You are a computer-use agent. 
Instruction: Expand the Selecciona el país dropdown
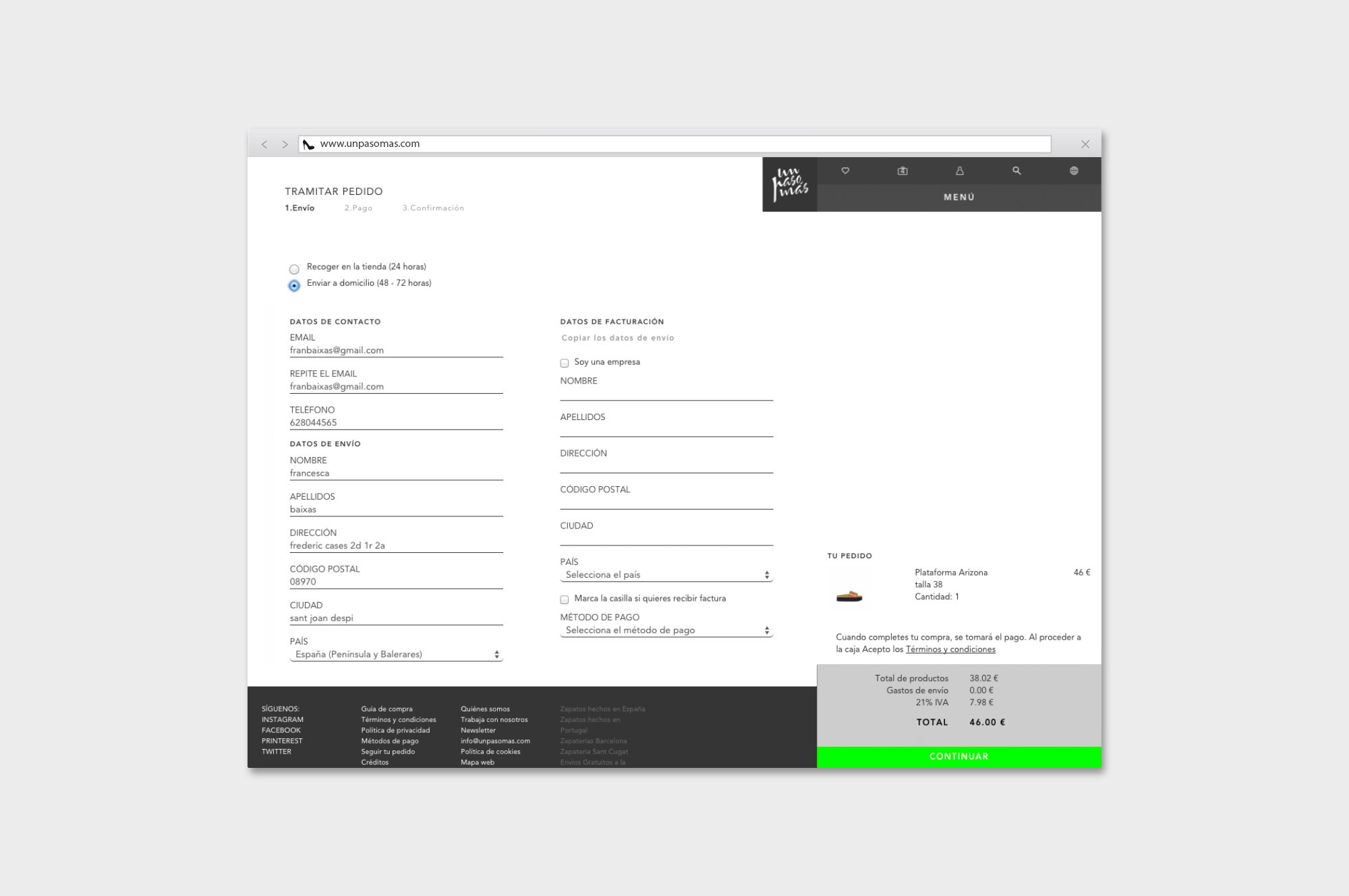click(666, 575)
